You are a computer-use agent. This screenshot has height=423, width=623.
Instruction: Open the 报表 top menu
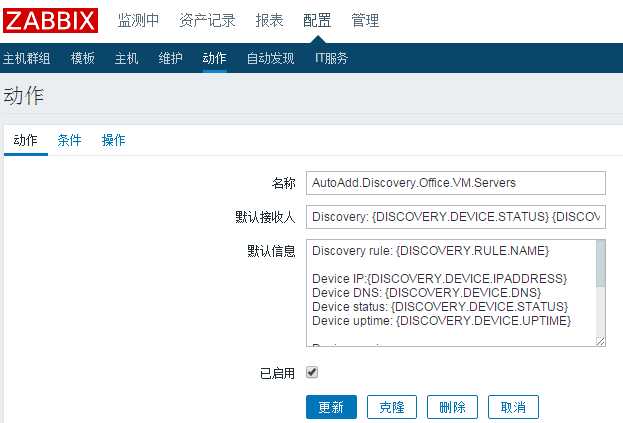tap(269, 20)
